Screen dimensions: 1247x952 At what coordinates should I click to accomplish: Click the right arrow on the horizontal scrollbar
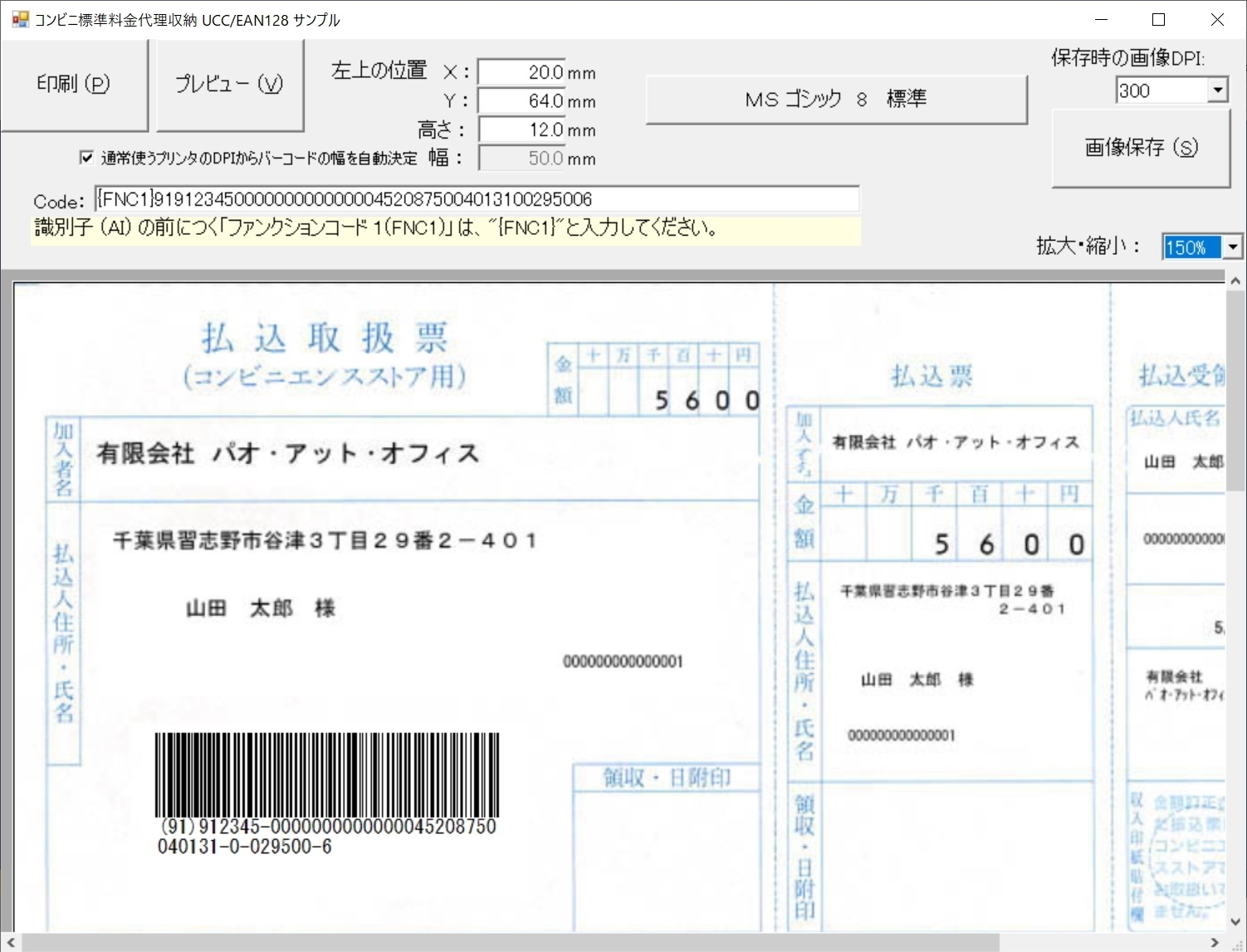pos(1216,943)
